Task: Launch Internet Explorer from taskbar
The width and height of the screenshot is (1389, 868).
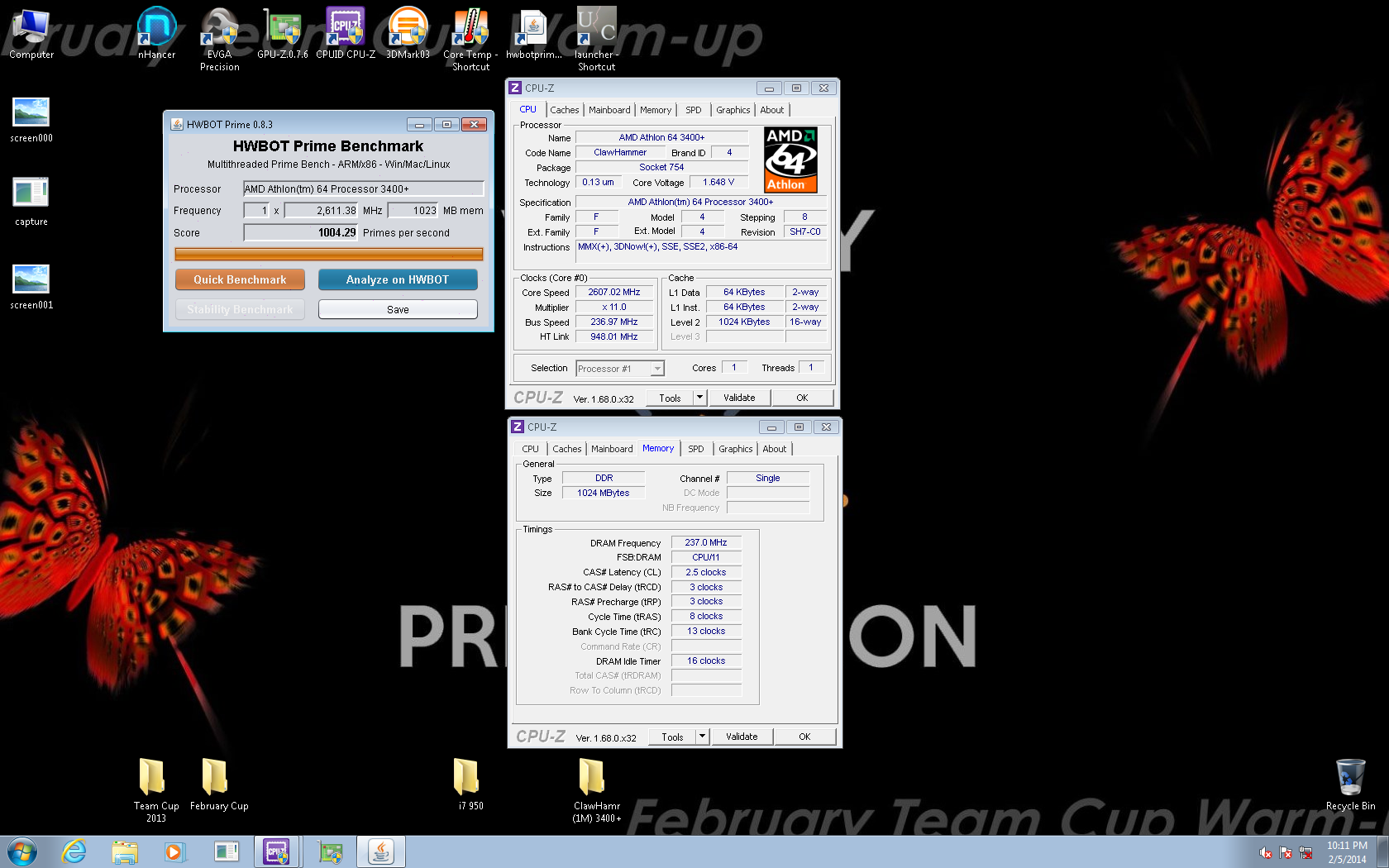Action: [74, 851]
